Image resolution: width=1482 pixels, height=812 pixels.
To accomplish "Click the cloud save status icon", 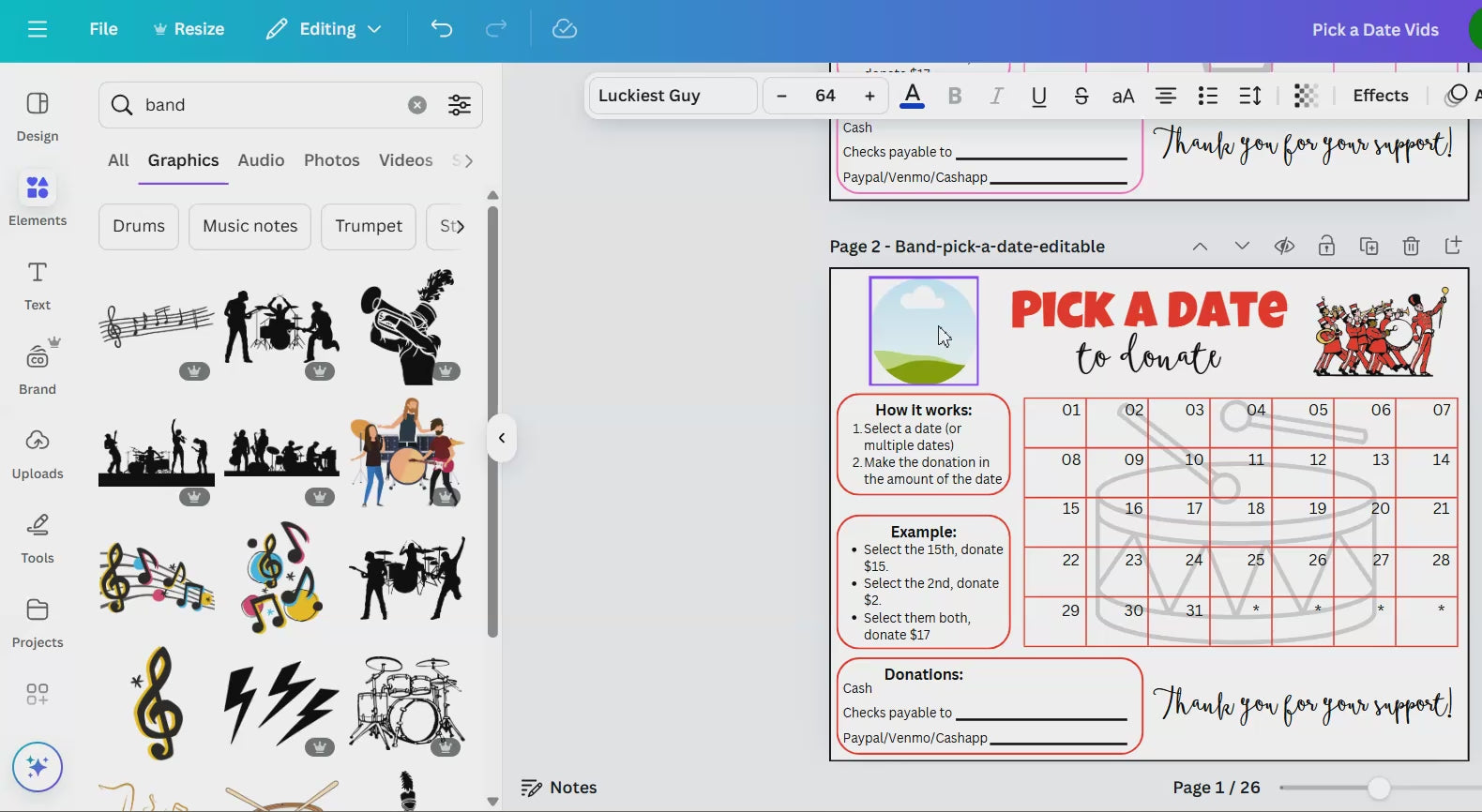I will (565, 29).
